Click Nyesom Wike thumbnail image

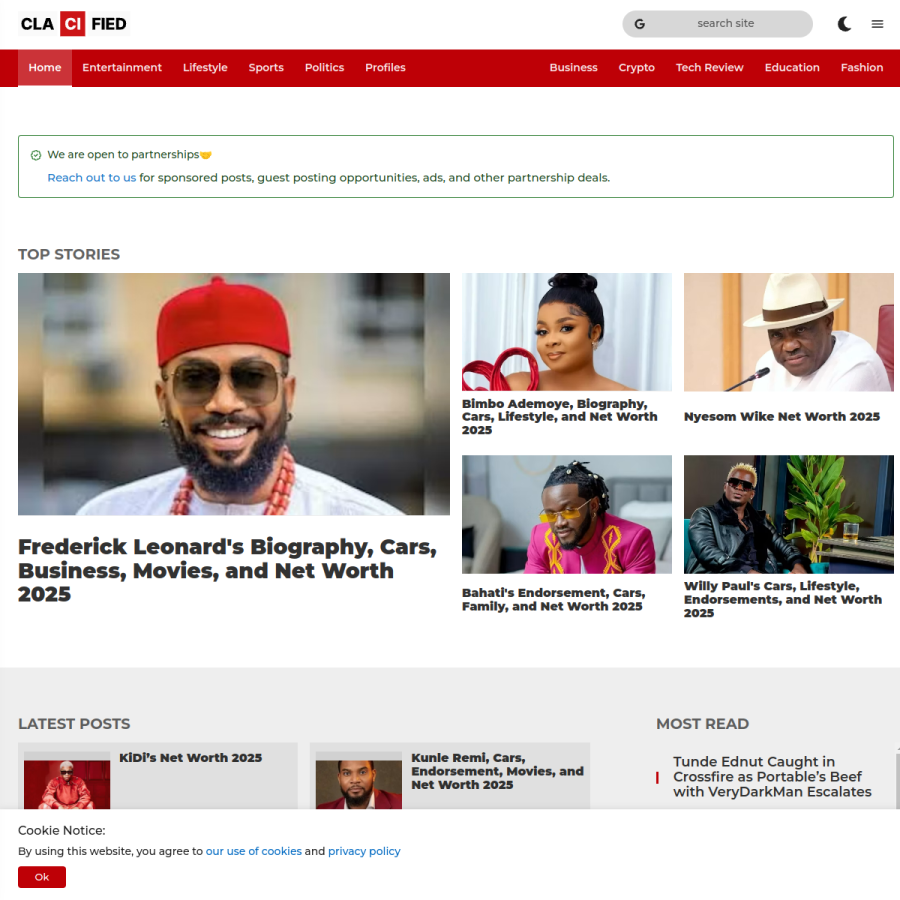[x=789, y=332]
